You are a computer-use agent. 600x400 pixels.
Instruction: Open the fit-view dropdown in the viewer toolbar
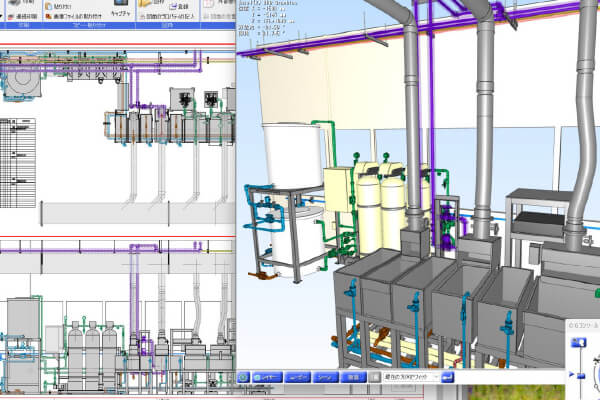411,377
